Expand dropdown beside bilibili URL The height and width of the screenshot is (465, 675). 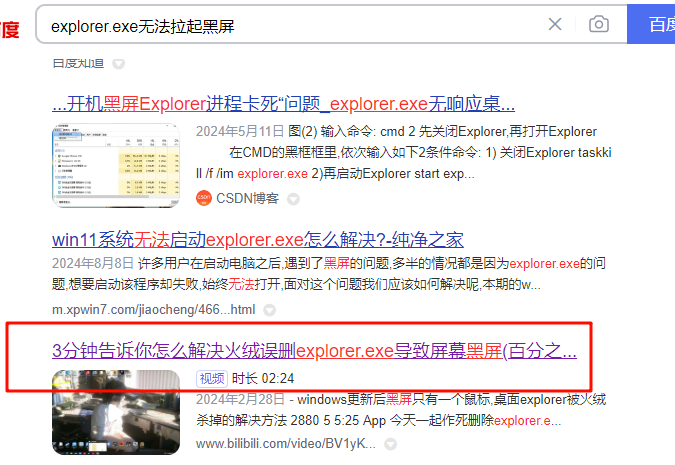tap(390, 444)
